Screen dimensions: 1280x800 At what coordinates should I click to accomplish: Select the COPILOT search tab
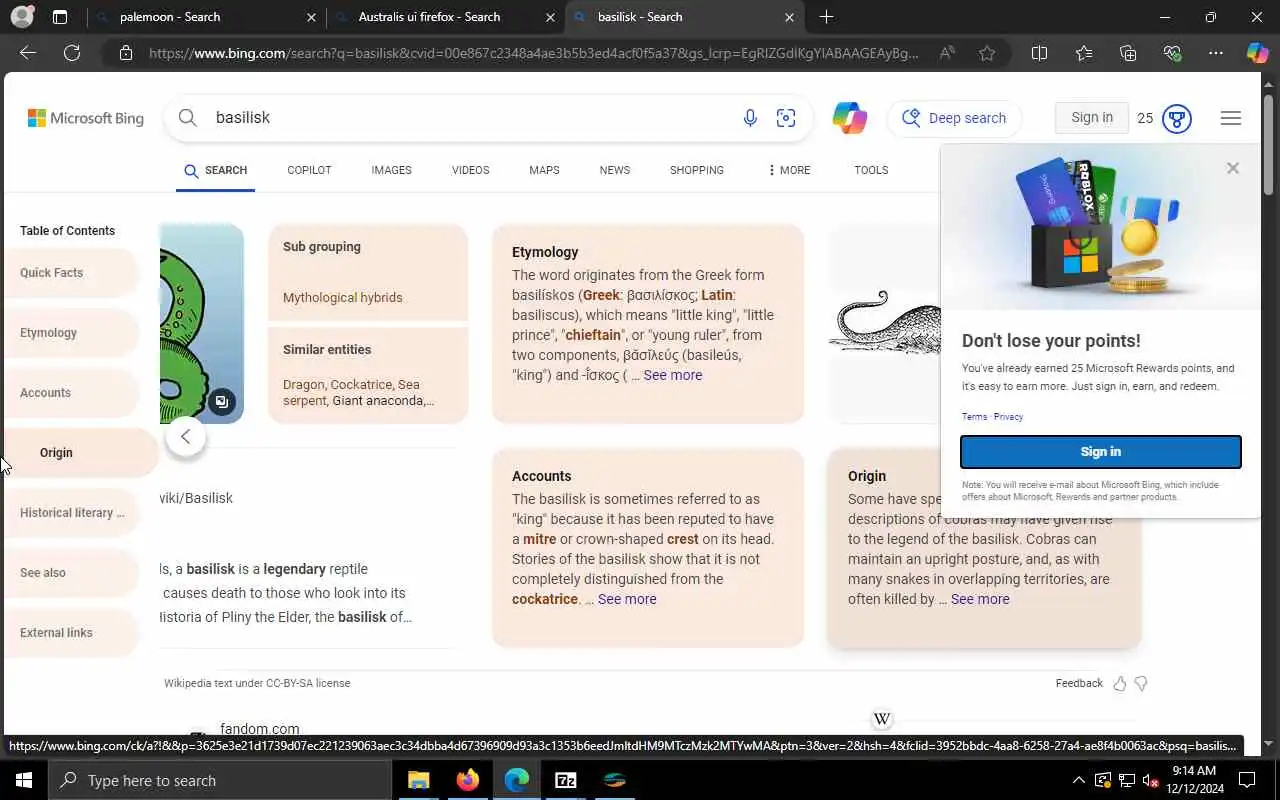[x=309, y=170]
